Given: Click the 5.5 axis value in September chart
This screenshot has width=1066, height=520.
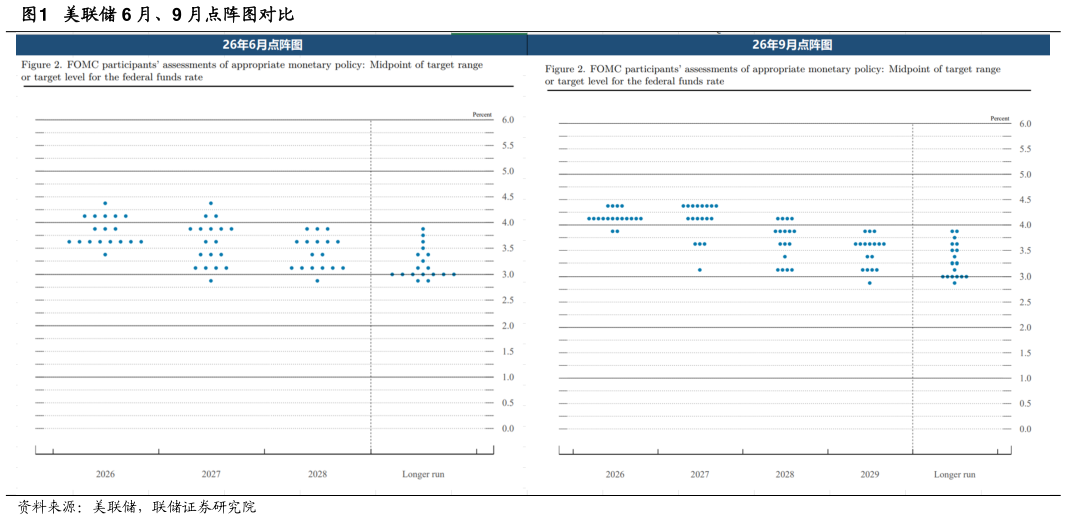Looking at the screenshot, I should click(x=1025, y=149).
